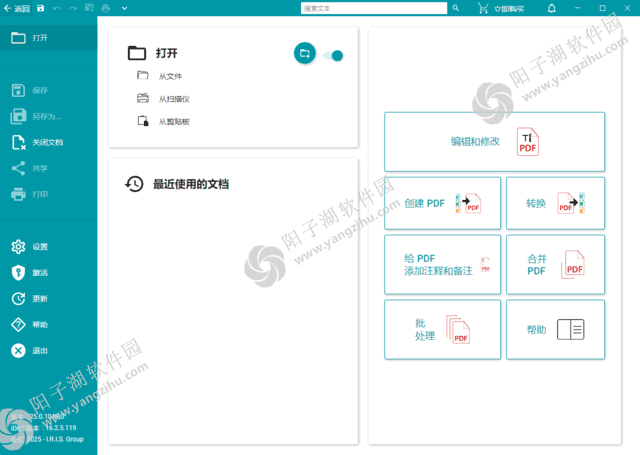
Task: Open 立即购买 shopping cart
Action: coord(501,9)
